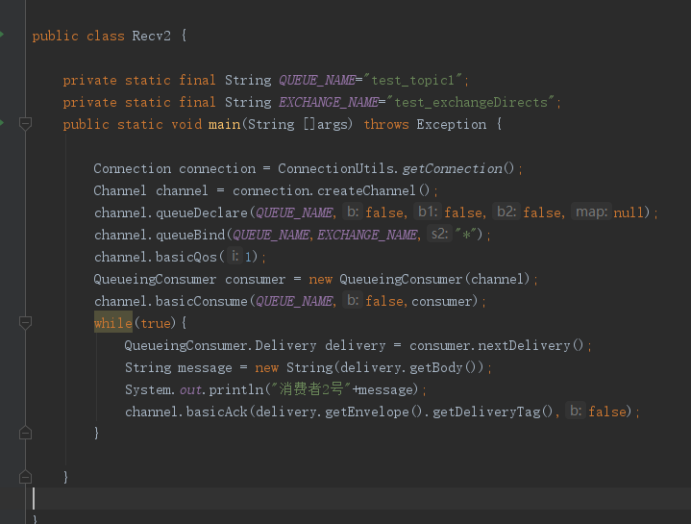Click basicConsume method call
Screen dimensions: 692x524
pyautogui.click(x=202, y=301)
